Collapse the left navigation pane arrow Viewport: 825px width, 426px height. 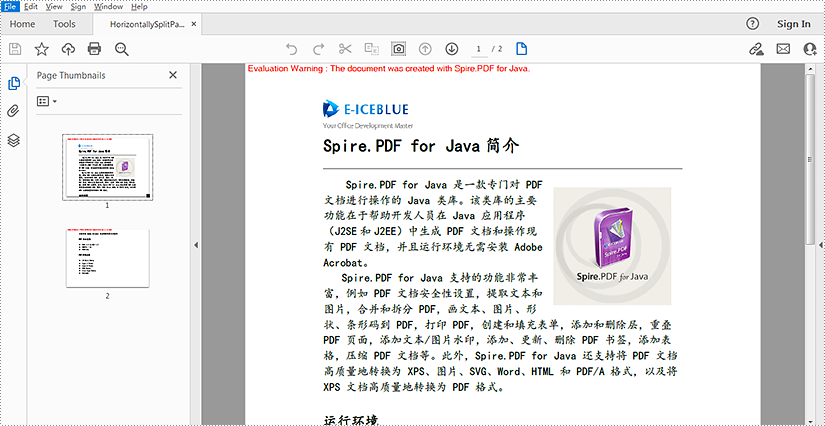click(196, 245)
